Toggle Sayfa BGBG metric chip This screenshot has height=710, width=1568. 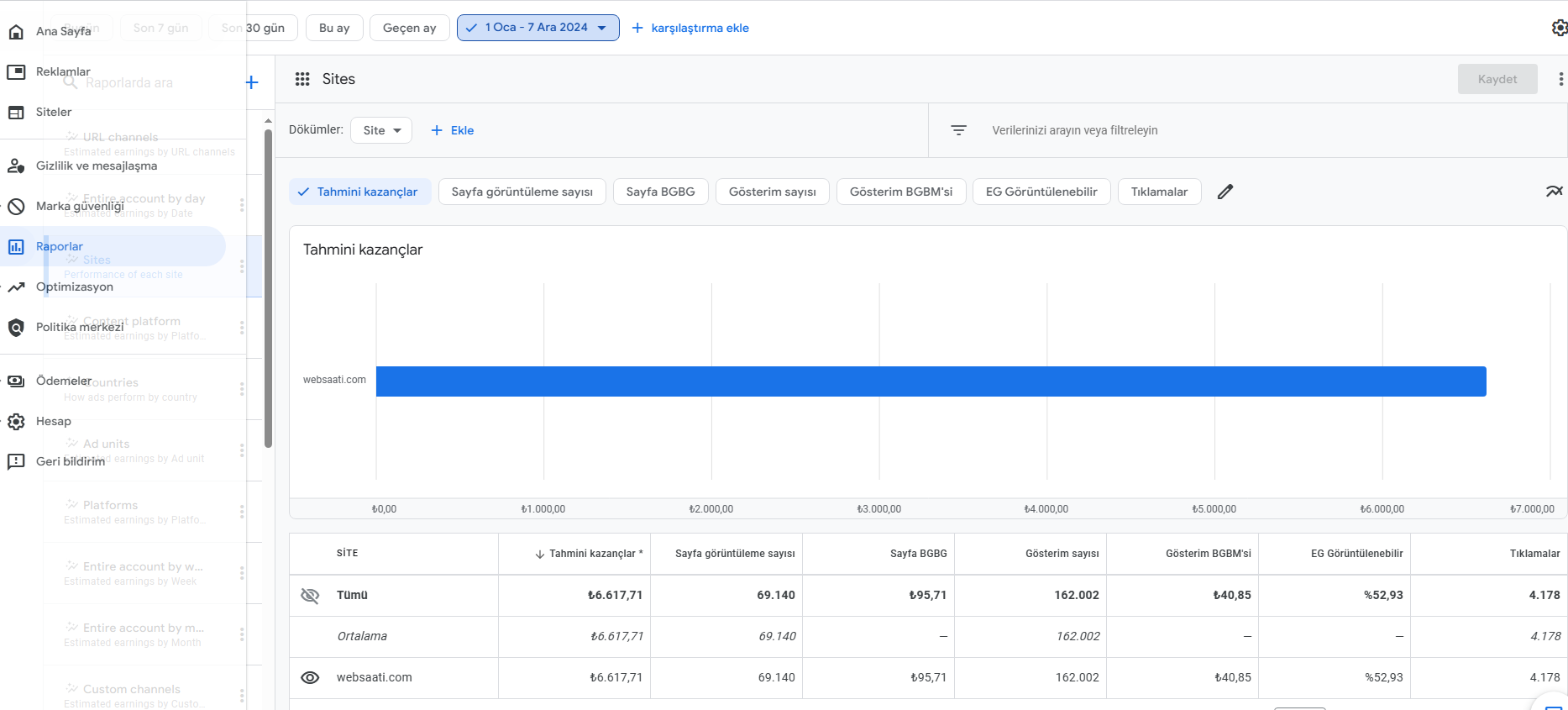tap(661, 192)
